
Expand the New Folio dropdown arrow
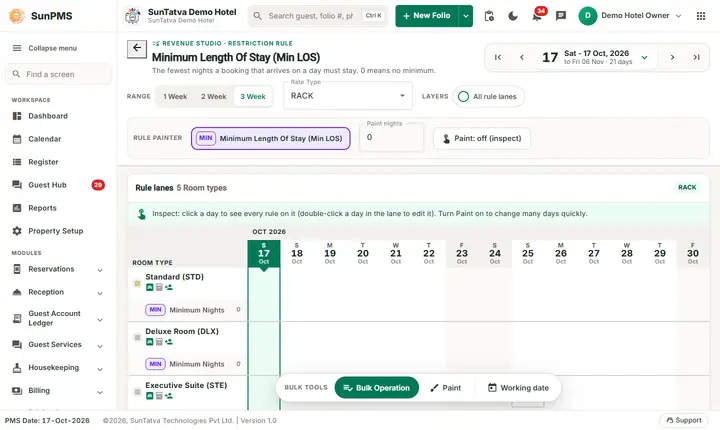(x=466, y=16)
